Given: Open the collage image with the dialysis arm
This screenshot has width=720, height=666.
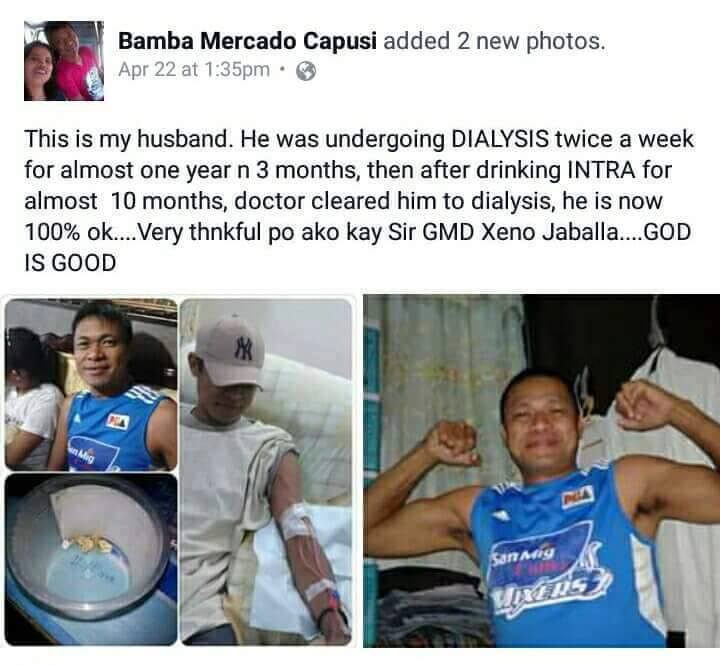Looking at the screenshot, I should pyautogui.click(x=266, y=472).
